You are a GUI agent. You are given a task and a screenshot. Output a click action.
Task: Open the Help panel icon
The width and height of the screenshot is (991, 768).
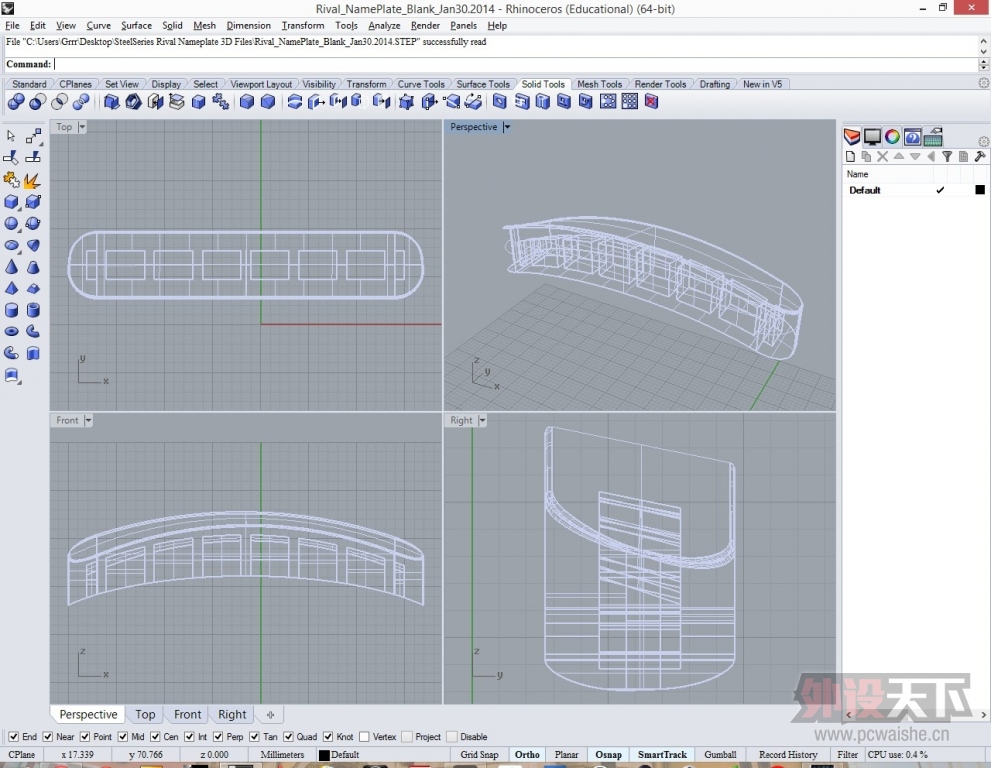tap(912, 136)
